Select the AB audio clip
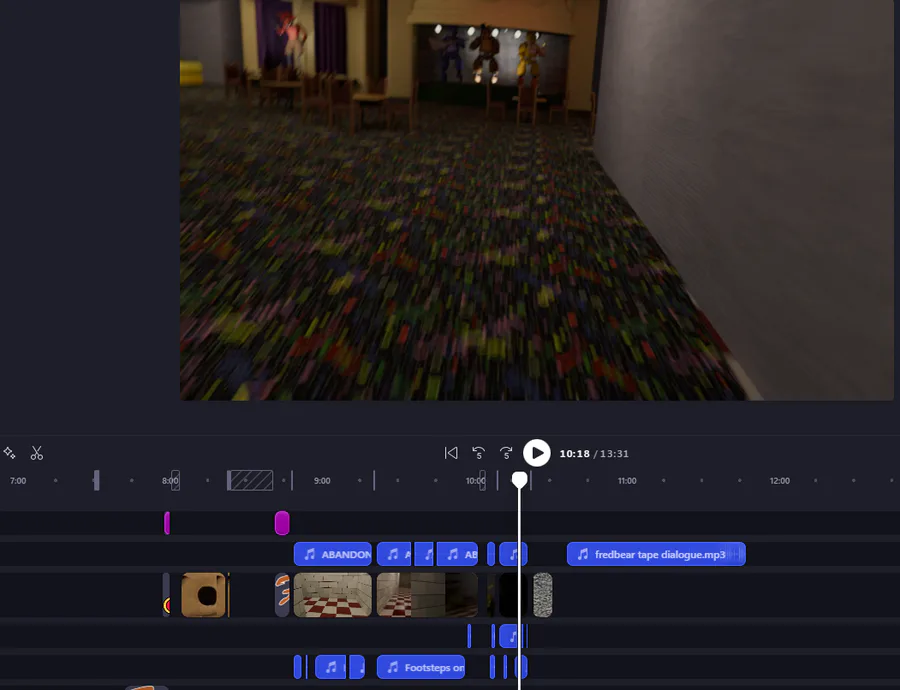The image size is (900, 690). click(457, 555)
